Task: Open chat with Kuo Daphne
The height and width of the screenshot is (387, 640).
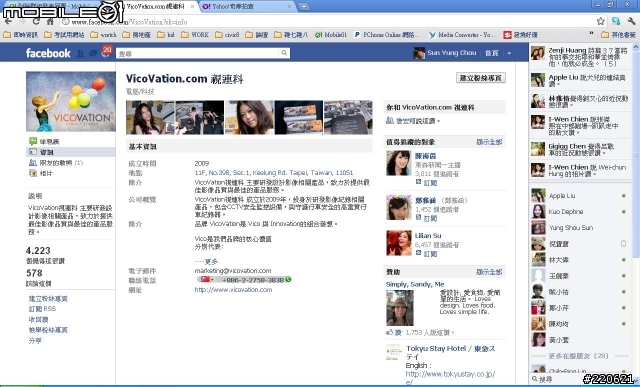Action: click(580, 211)
